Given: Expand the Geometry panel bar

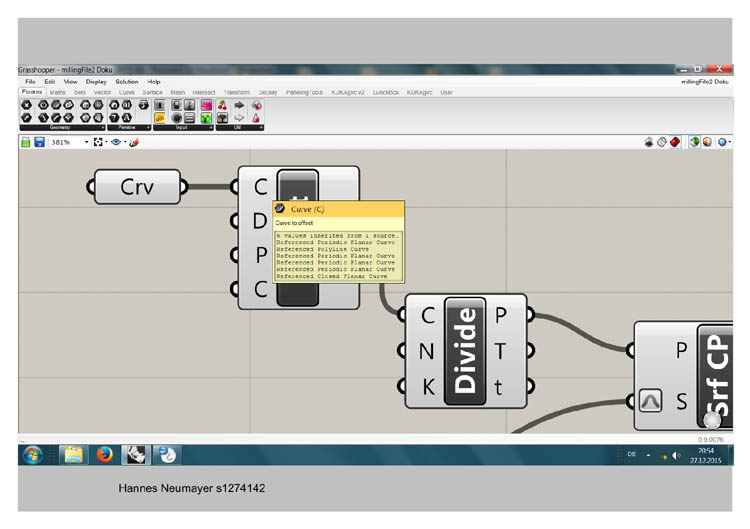Looking at the screenshot, I should point(62,128).
